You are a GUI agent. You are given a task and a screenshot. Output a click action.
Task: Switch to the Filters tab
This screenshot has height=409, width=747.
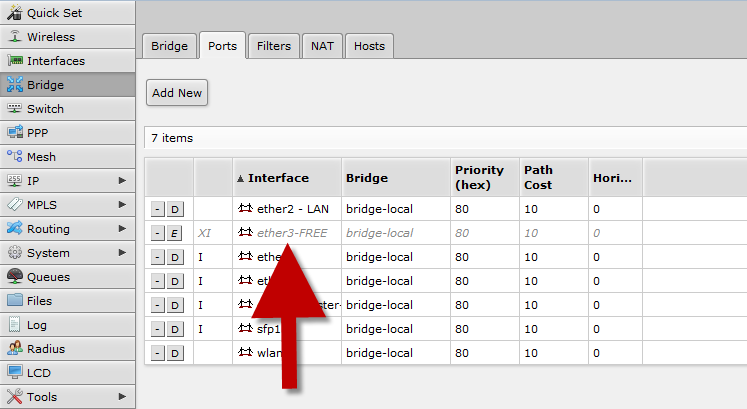tap(274, 46)
